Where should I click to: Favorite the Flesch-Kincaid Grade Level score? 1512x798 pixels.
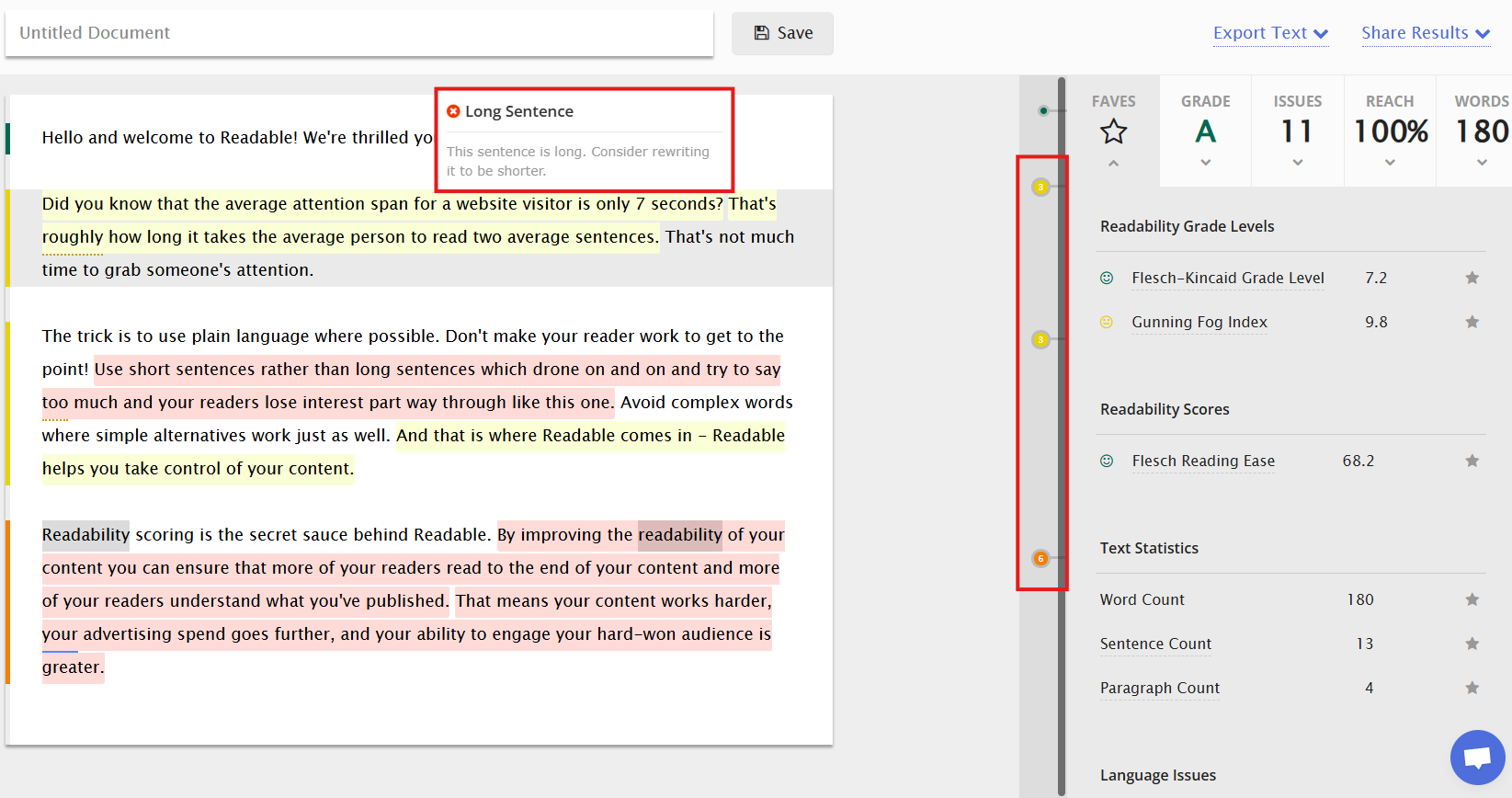point(1472,278)
